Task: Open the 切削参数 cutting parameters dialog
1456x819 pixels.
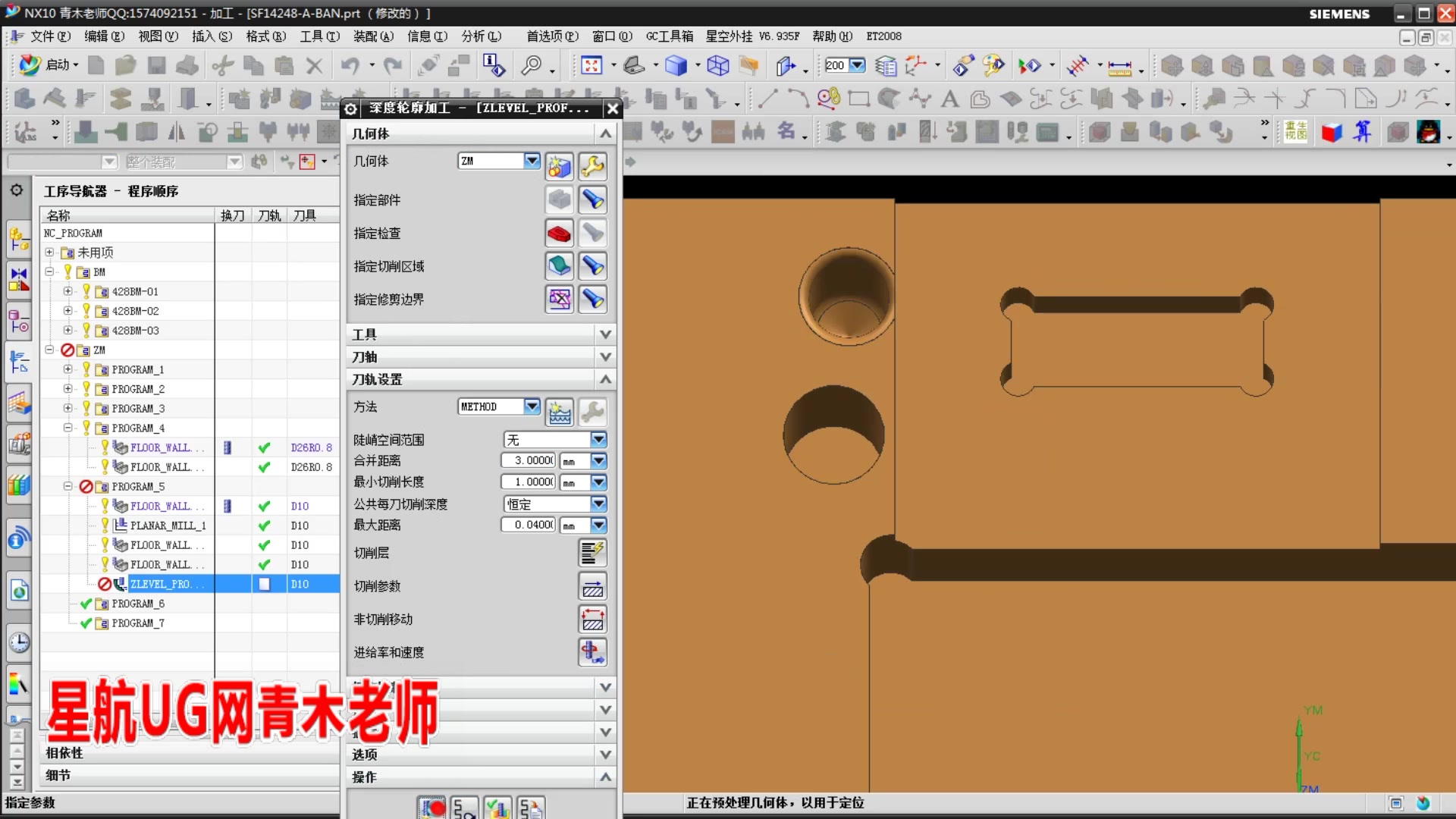Action: click(x=592, y=586)
